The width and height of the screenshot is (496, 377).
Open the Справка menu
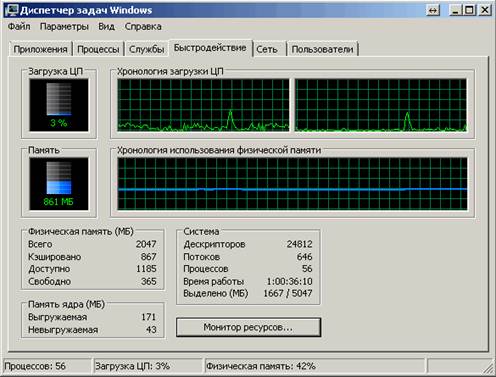[x=143, y=27]
